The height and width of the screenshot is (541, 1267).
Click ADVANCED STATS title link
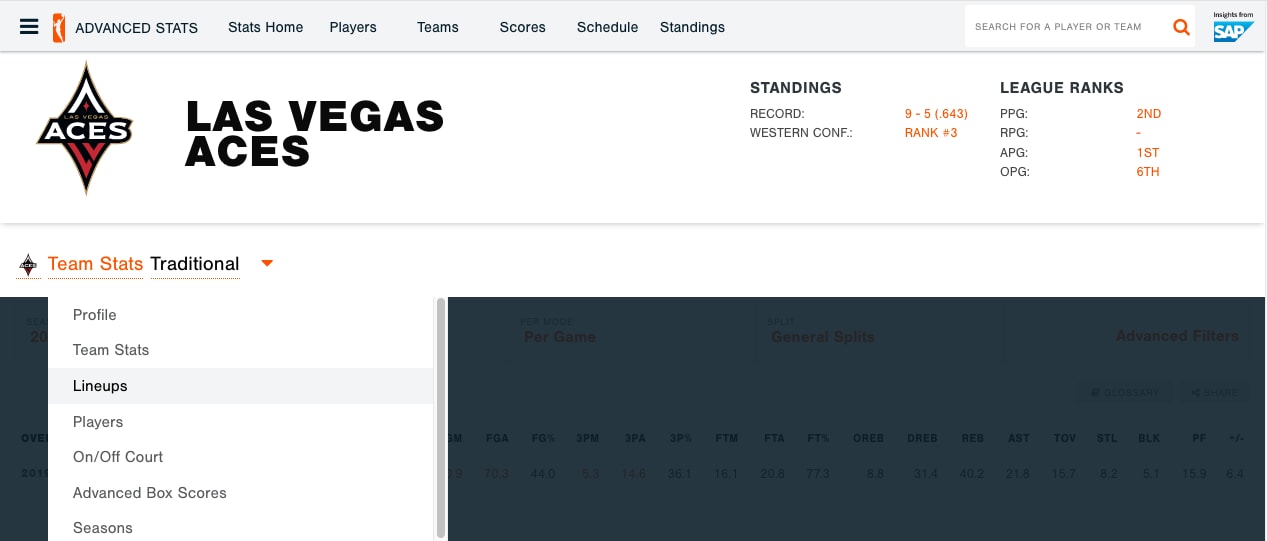click(x=136, y=27)
